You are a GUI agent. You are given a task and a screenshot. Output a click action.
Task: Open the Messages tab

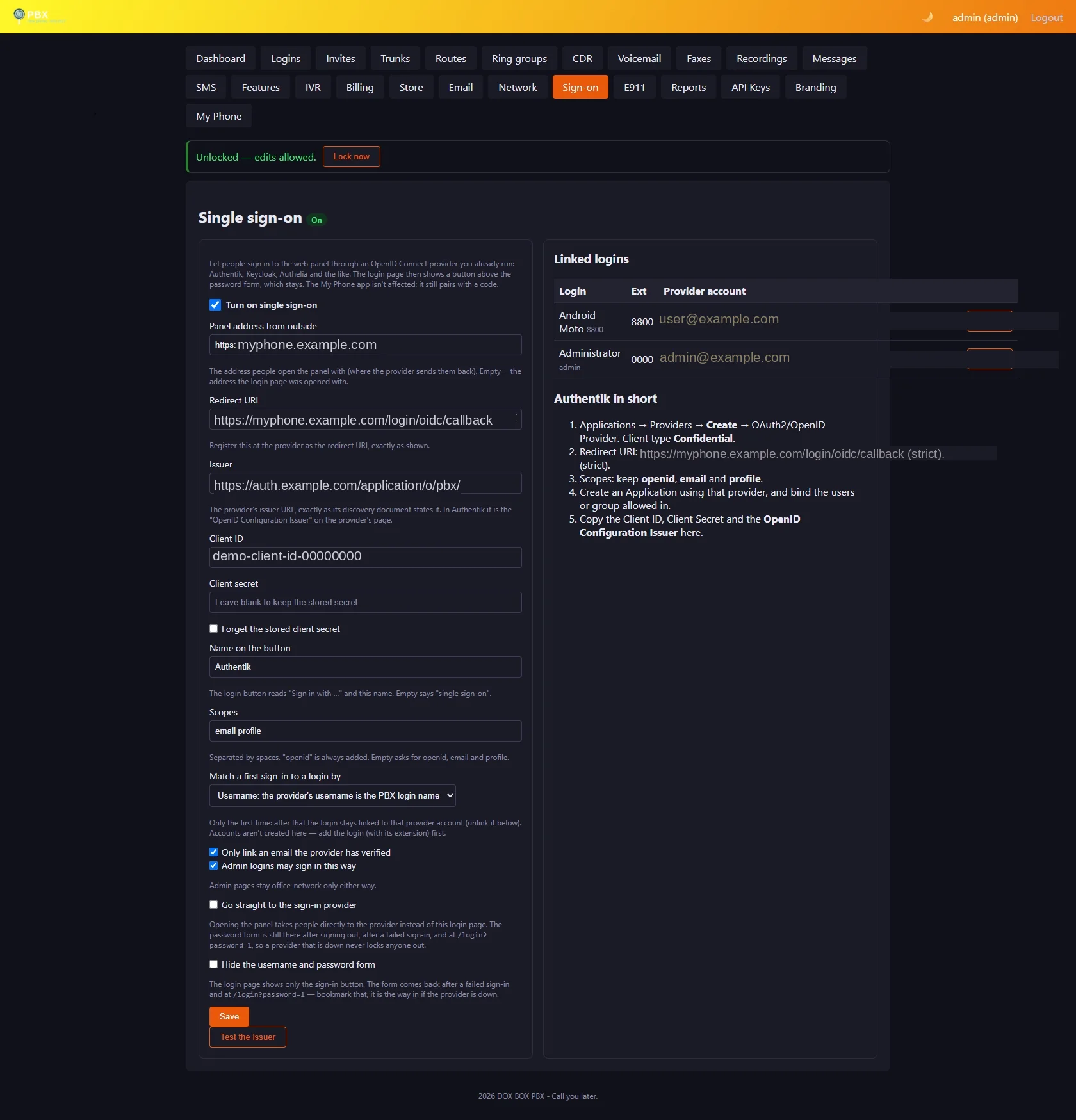pos(835,58)
